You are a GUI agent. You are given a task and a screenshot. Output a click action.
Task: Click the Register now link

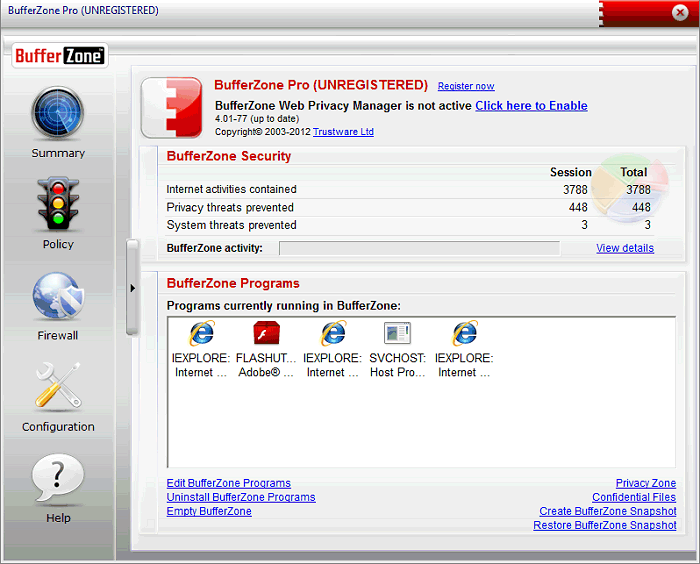466,86
